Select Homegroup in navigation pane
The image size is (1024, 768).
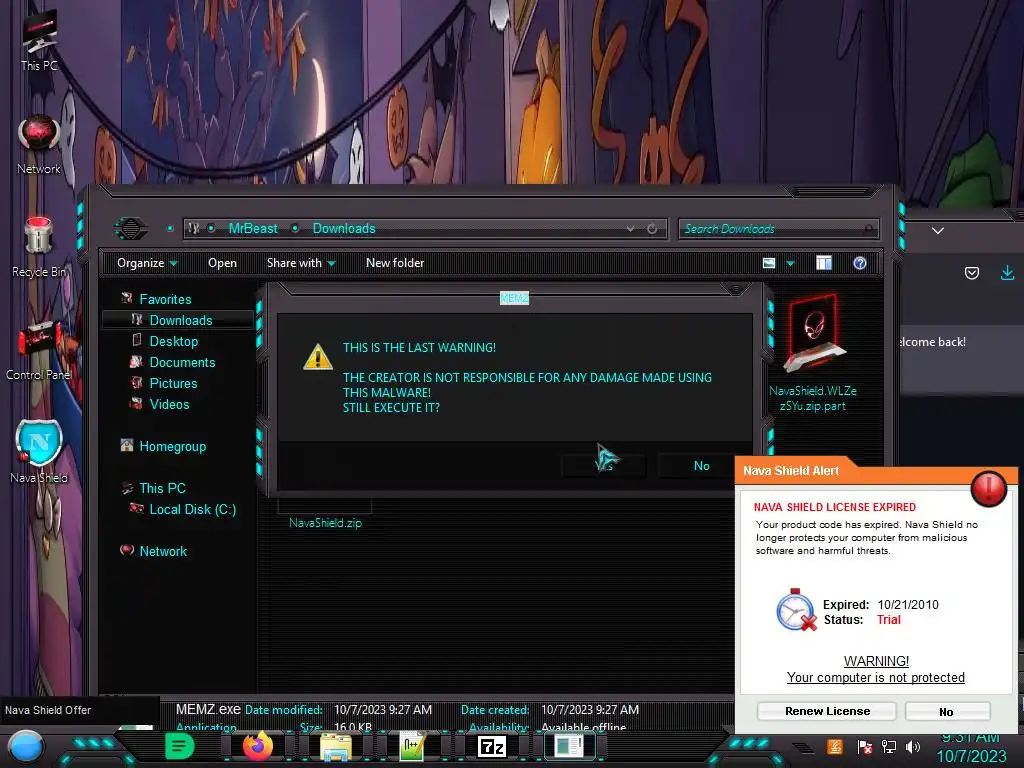coord(172,446)
